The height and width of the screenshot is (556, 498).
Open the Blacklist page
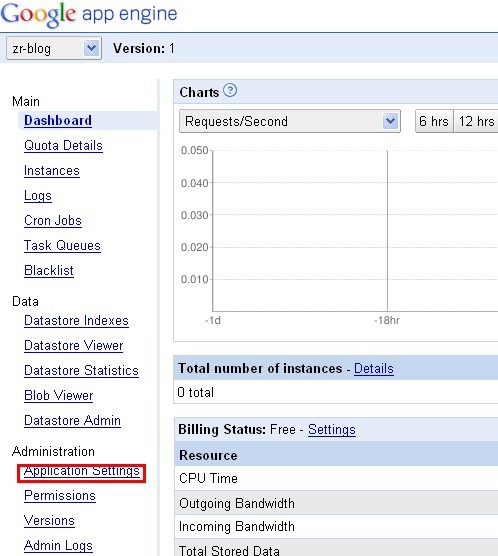pyautogui.click(x=49, y=271)
